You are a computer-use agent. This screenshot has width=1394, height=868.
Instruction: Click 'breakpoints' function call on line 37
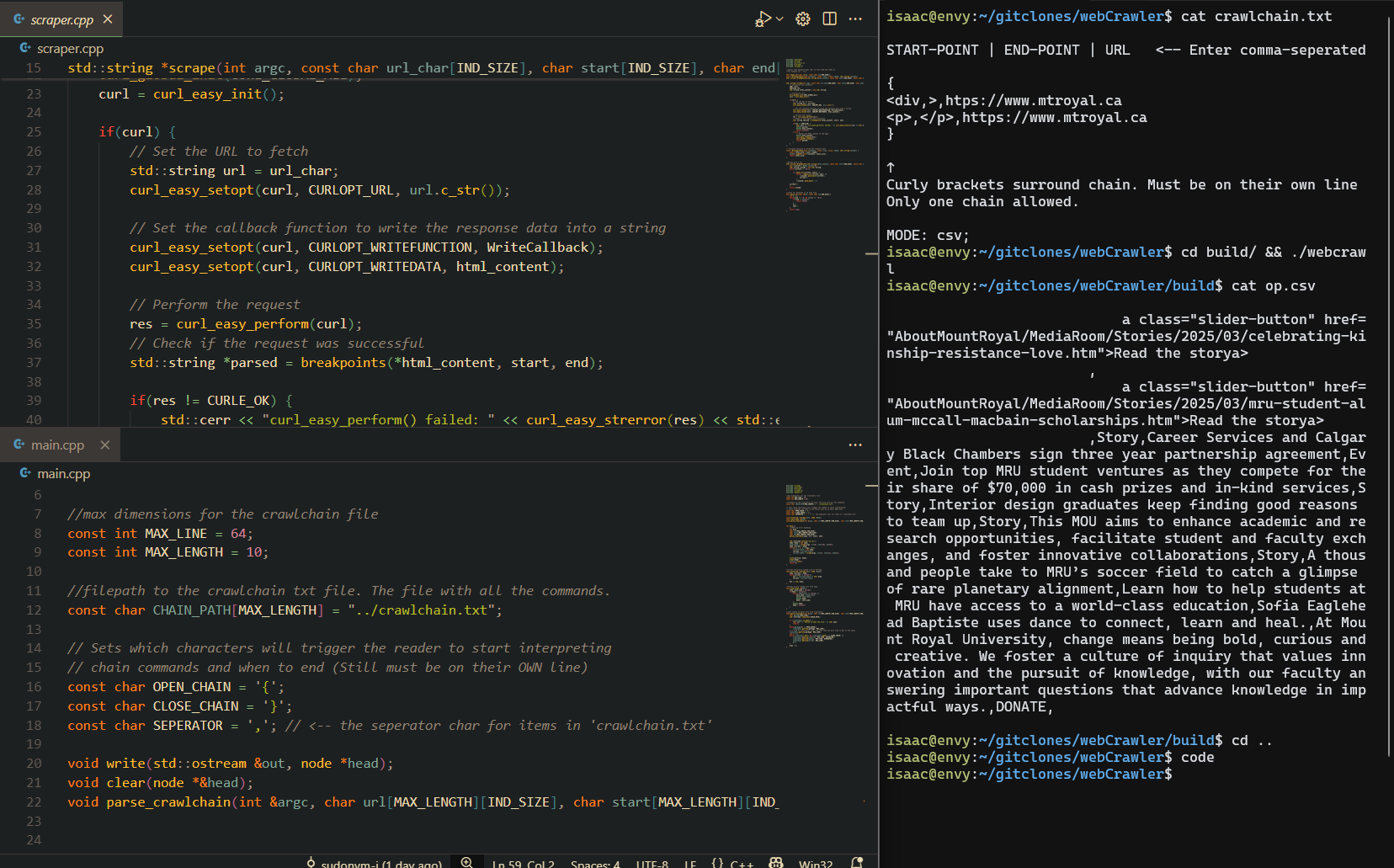(x=343, y=363)
